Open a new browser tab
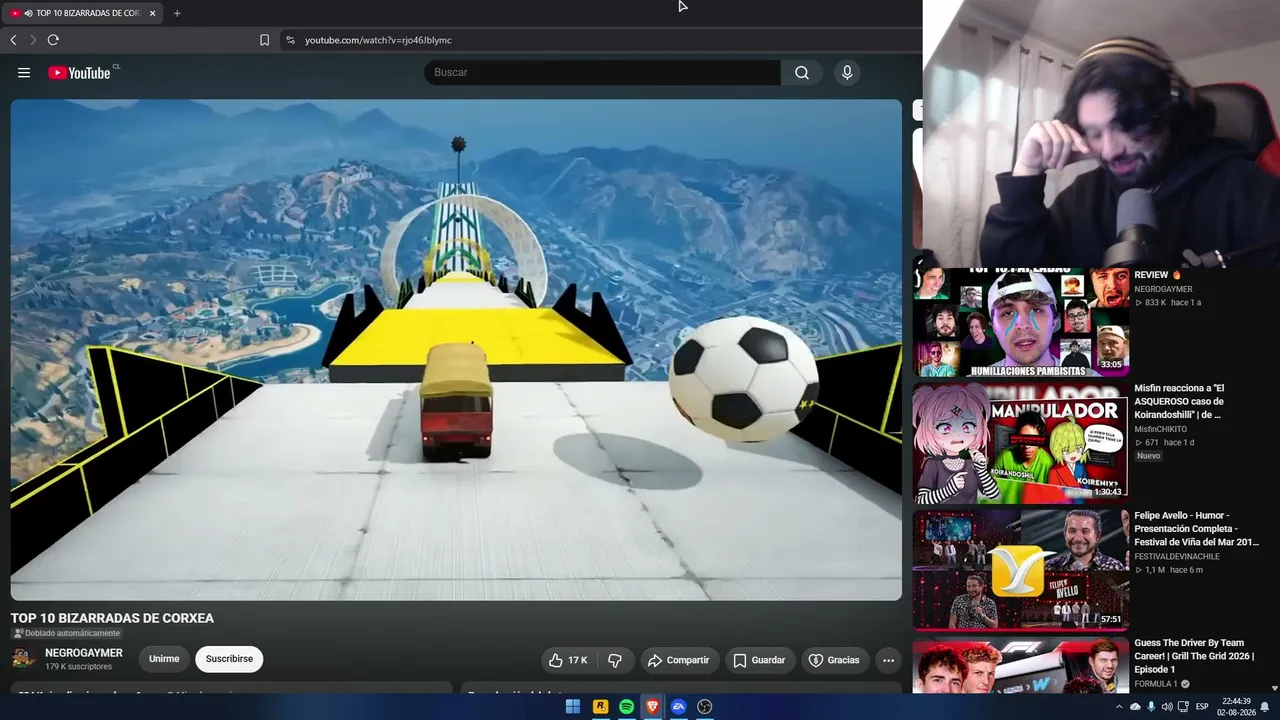This screenshot has width=1280, height=720. [x=177, y=13]
